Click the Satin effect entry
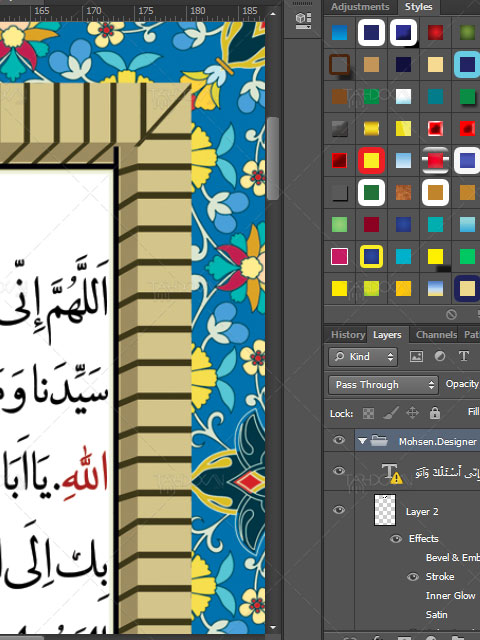480x640 pixels. (436, 615)
